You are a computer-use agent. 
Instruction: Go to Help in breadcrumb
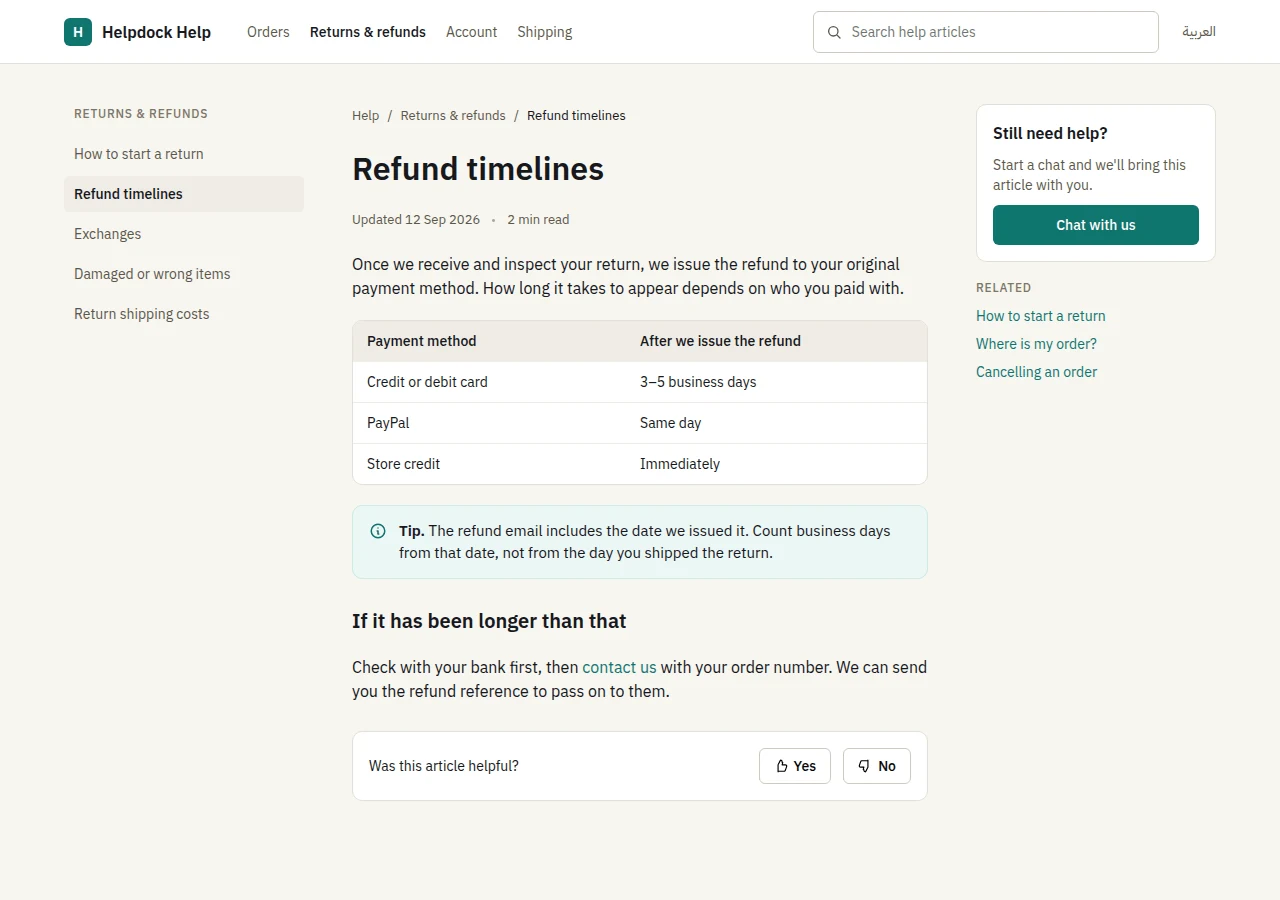[366, 116]
